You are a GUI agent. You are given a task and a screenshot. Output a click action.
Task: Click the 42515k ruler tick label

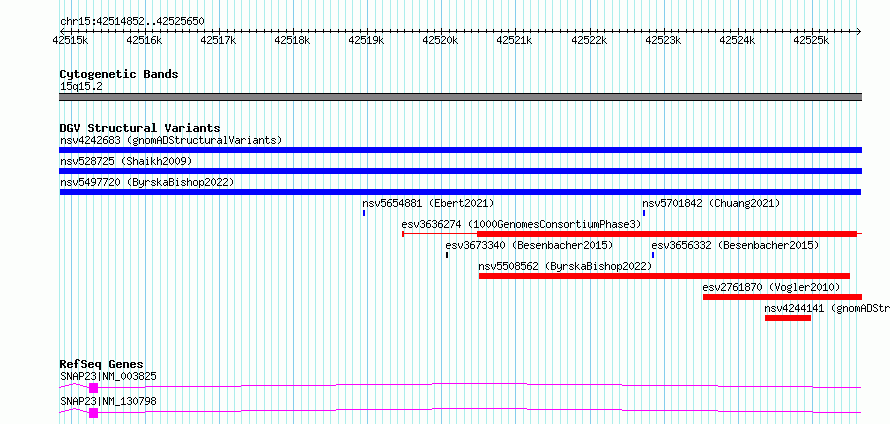(70, 40)
